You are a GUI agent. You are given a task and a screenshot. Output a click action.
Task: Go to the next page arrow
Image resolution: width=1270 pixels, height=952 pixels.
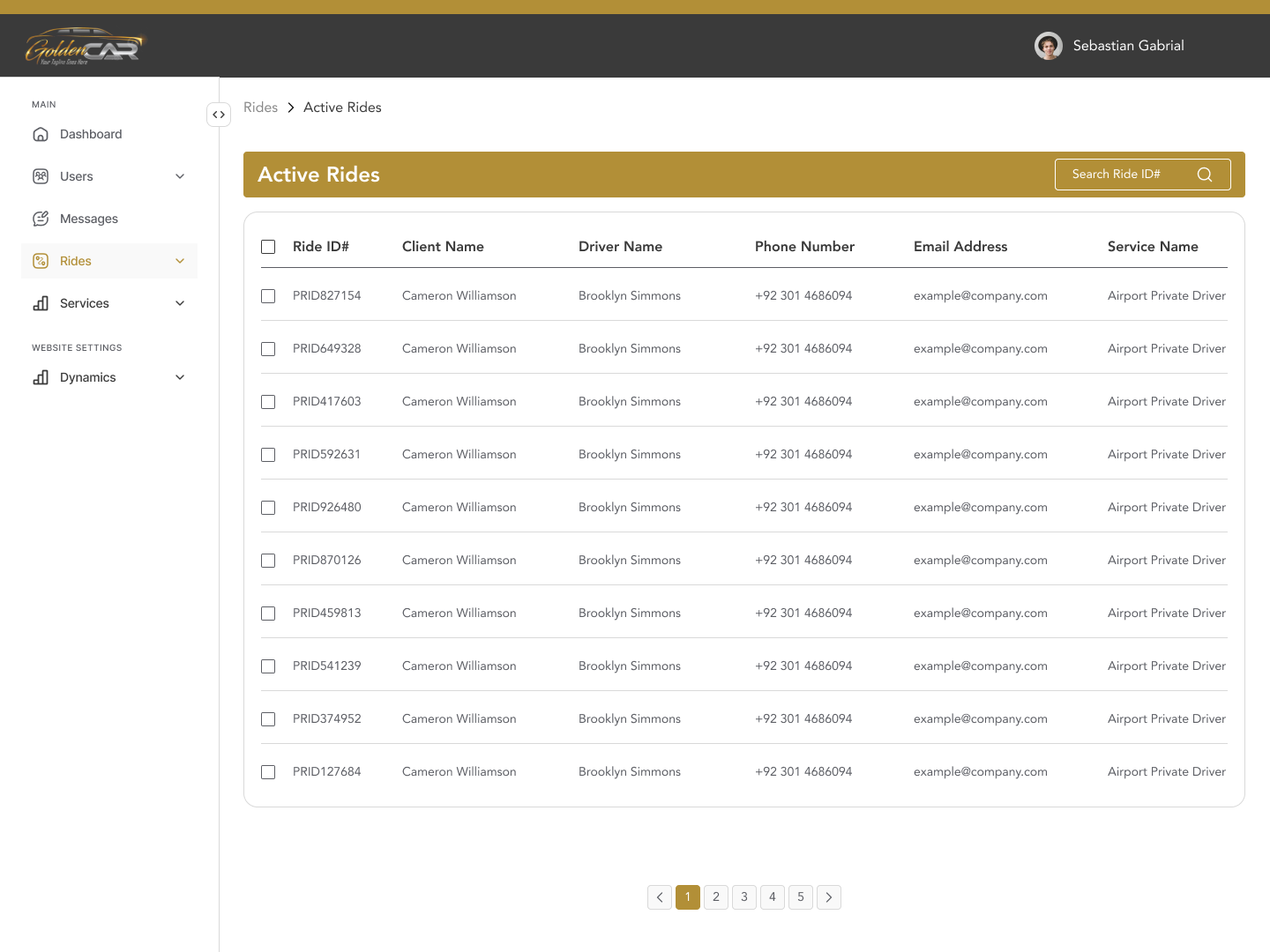pyautogui.click(x=829, y=897)
